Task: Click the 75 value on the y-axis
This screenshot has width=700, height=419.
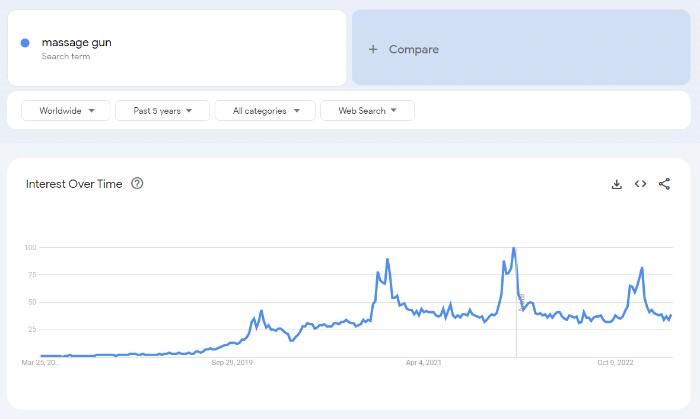Action: coord(30,274)
